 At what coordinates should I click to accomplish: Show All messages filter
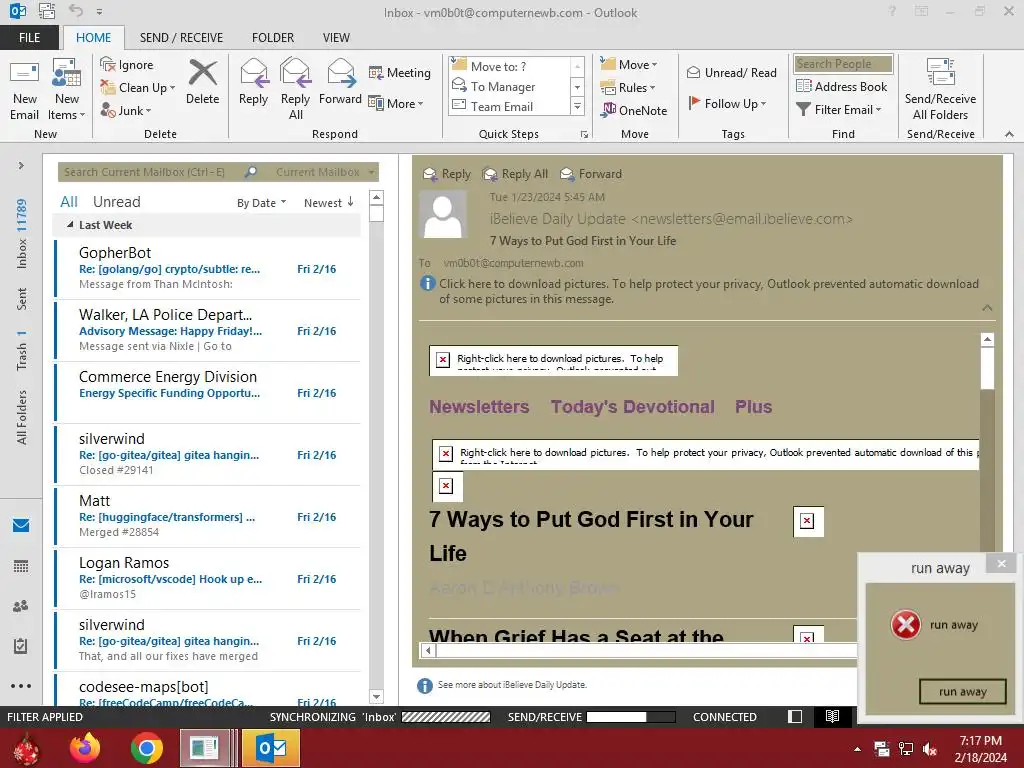click(69, 202)
